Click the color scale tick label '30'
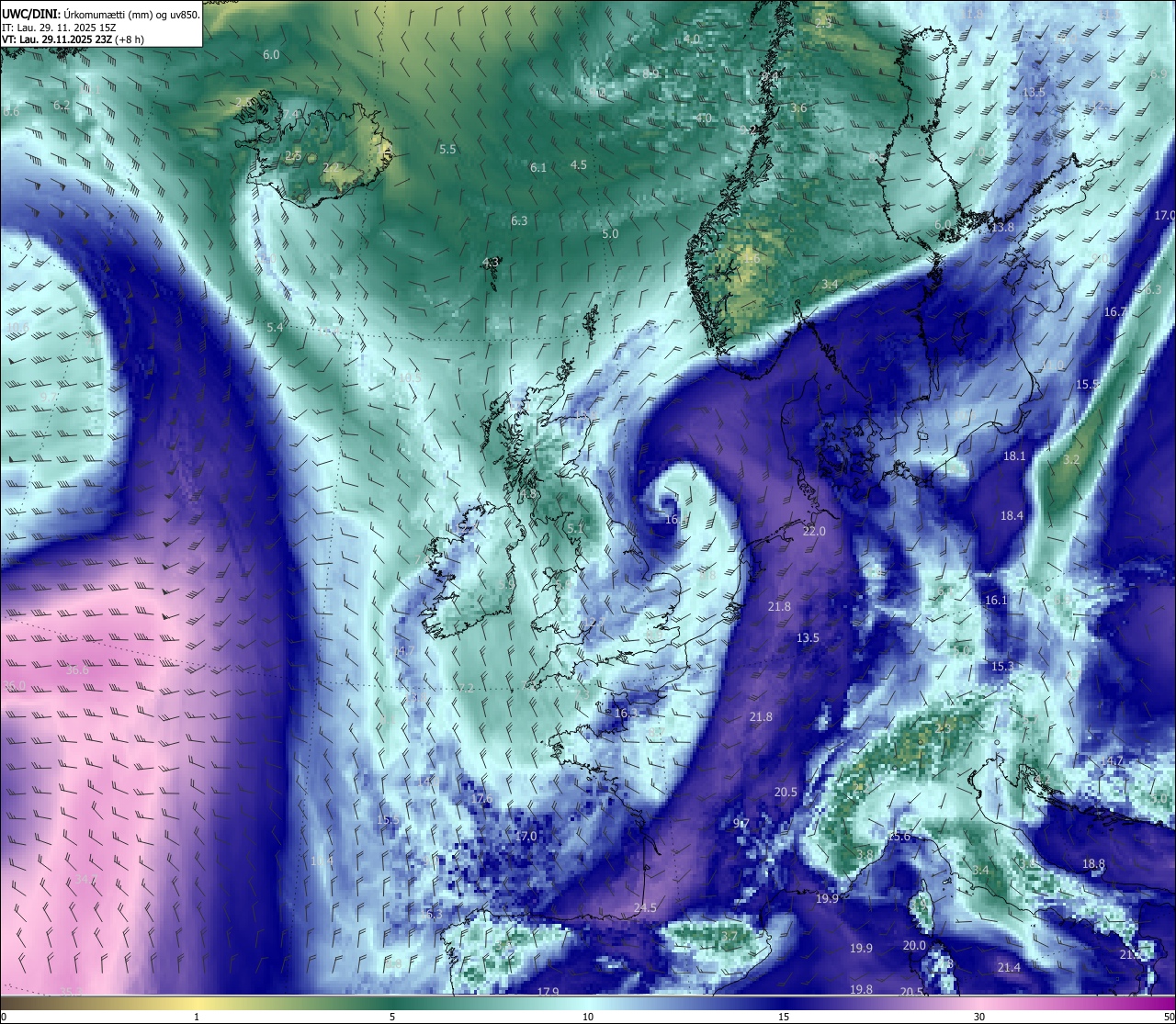The height and width of the screenshot is (1024, 1176). 979,1017
